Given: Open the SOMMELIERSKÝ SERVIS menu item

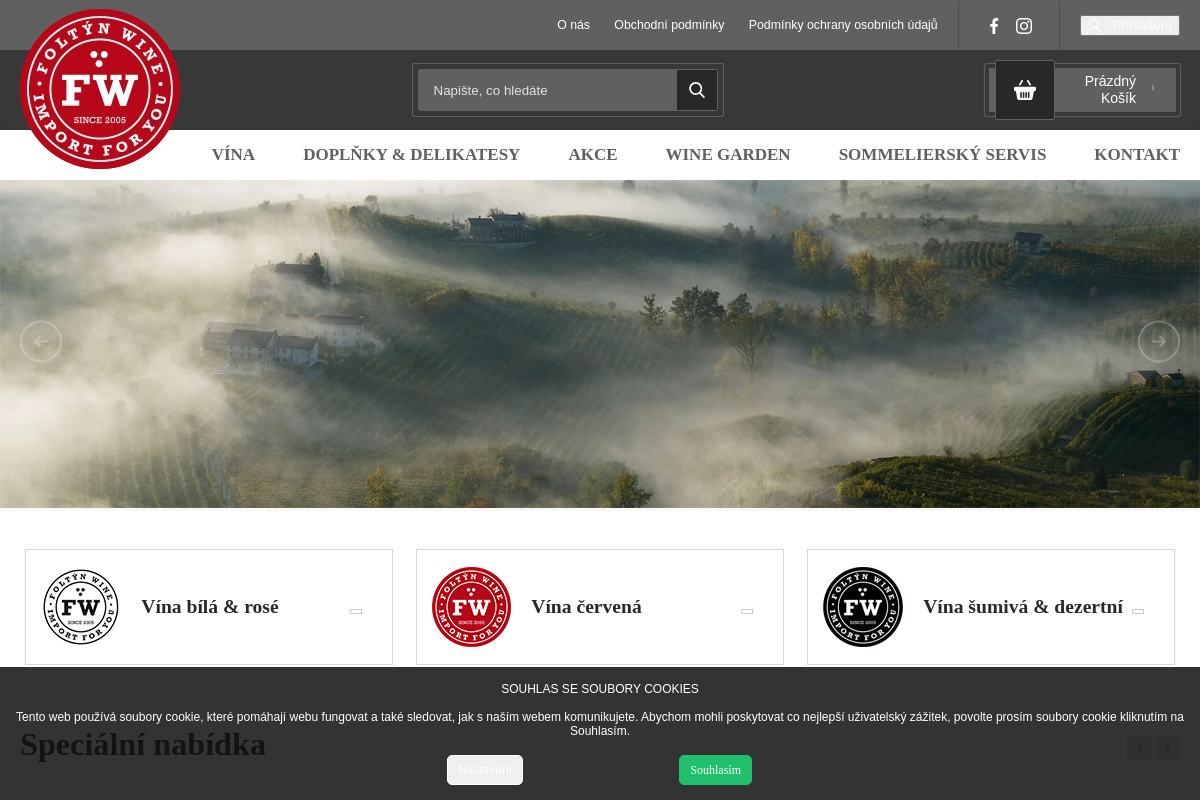Looking at the screenshot, I should coord(942,155).
